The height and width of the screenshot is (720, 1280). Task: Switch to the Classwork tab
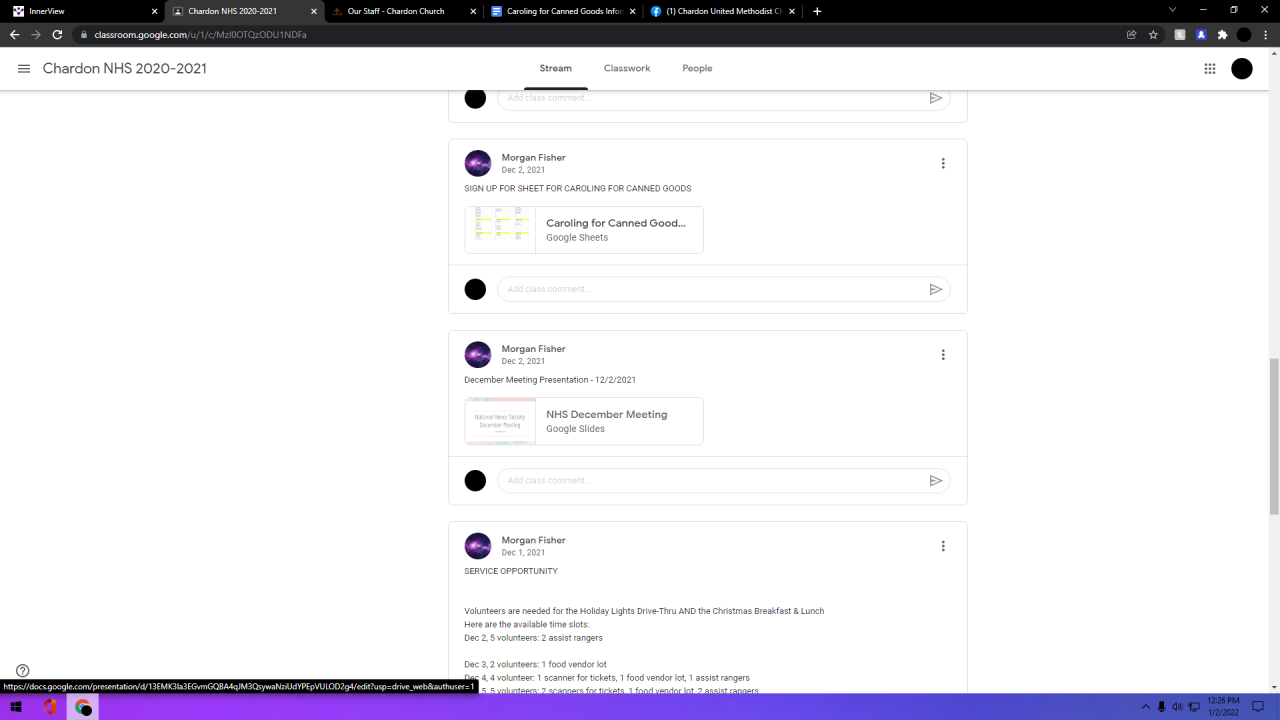[627, 69]
